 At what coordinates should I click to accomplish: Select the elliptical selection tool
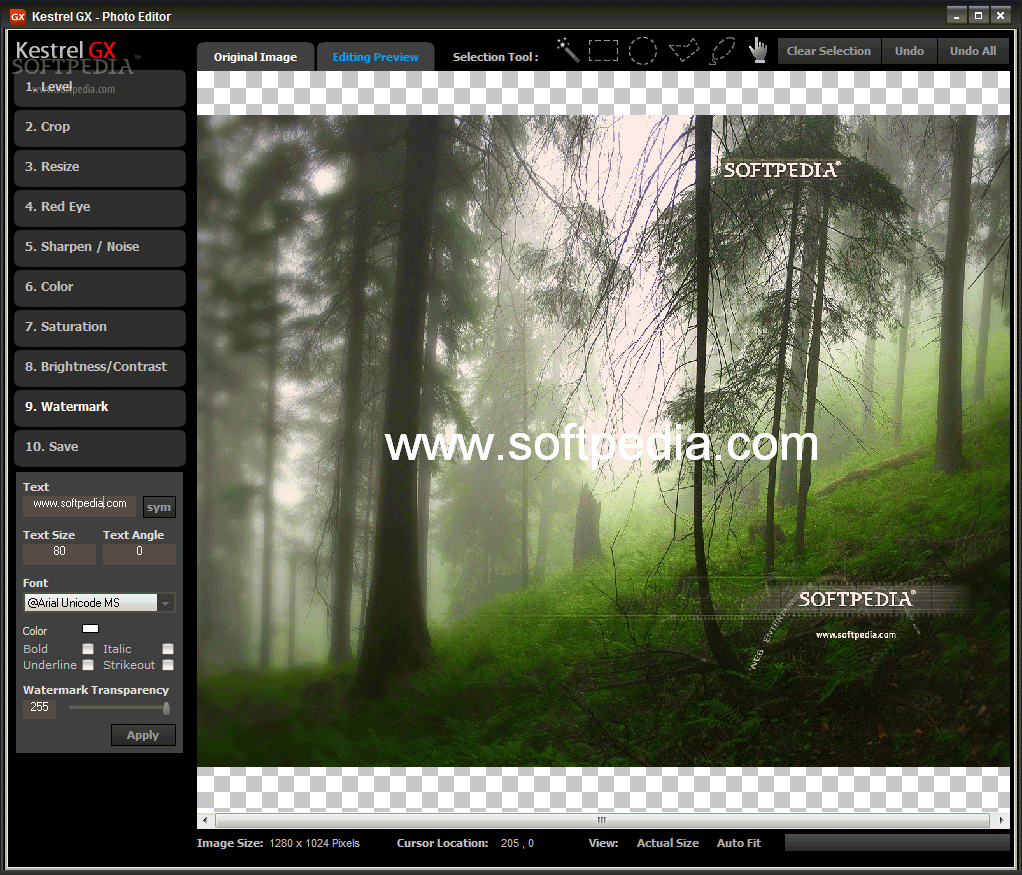pyautogui.click(x=643, y=50)
